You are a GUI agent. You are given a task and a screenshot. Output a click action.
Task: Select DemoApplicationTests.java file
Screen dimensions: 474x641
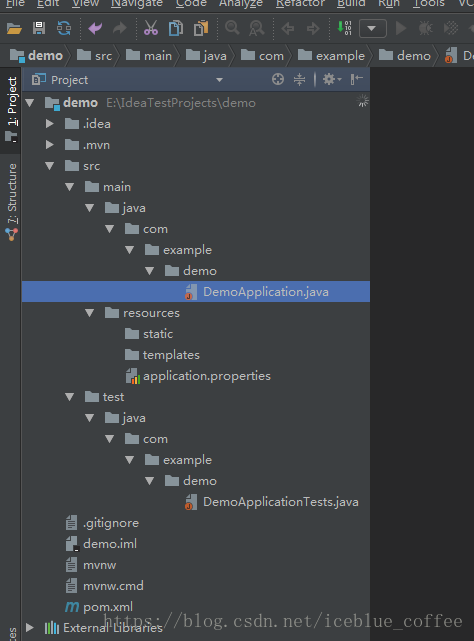click(272, 502)
